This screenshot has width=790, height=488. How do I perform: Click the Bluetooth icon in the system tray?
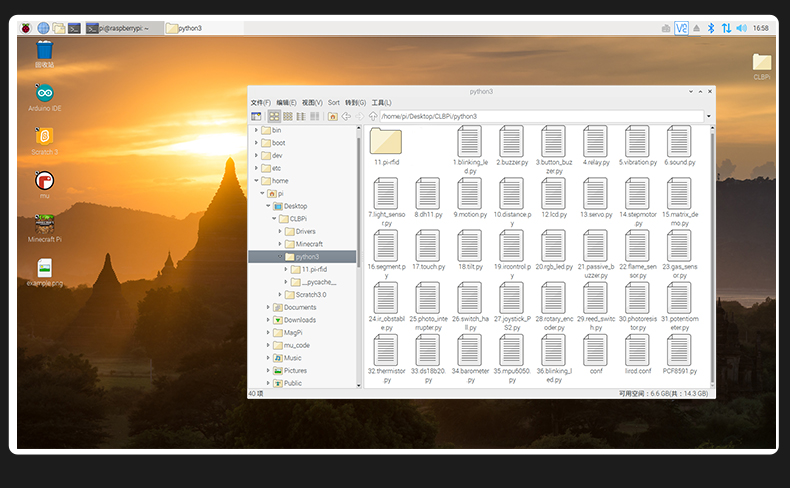[711, 28]
